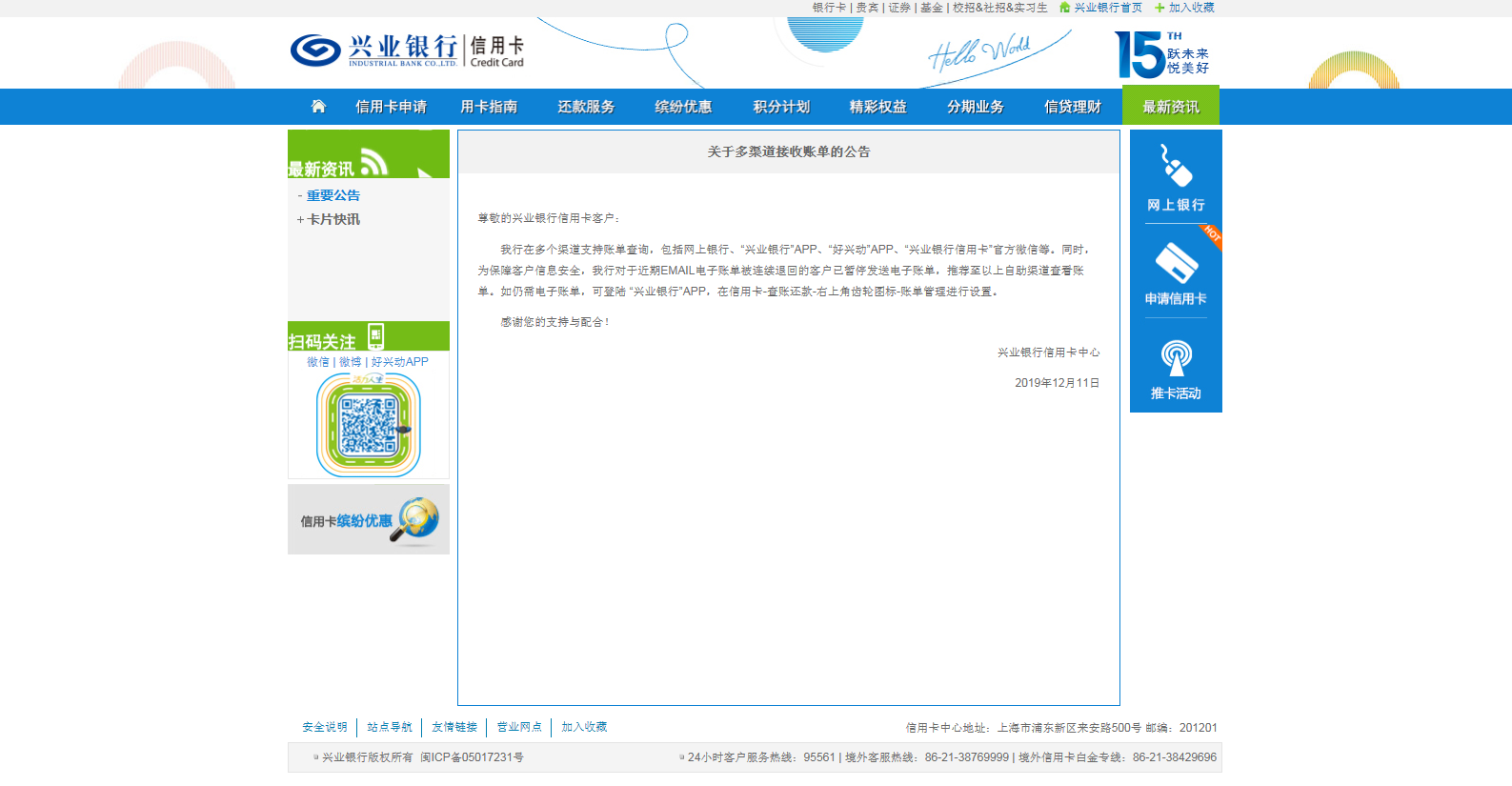The height and width of the screenshot is (786, 1512).
Task: Click the 基金 top link
Action: [932, 8]
